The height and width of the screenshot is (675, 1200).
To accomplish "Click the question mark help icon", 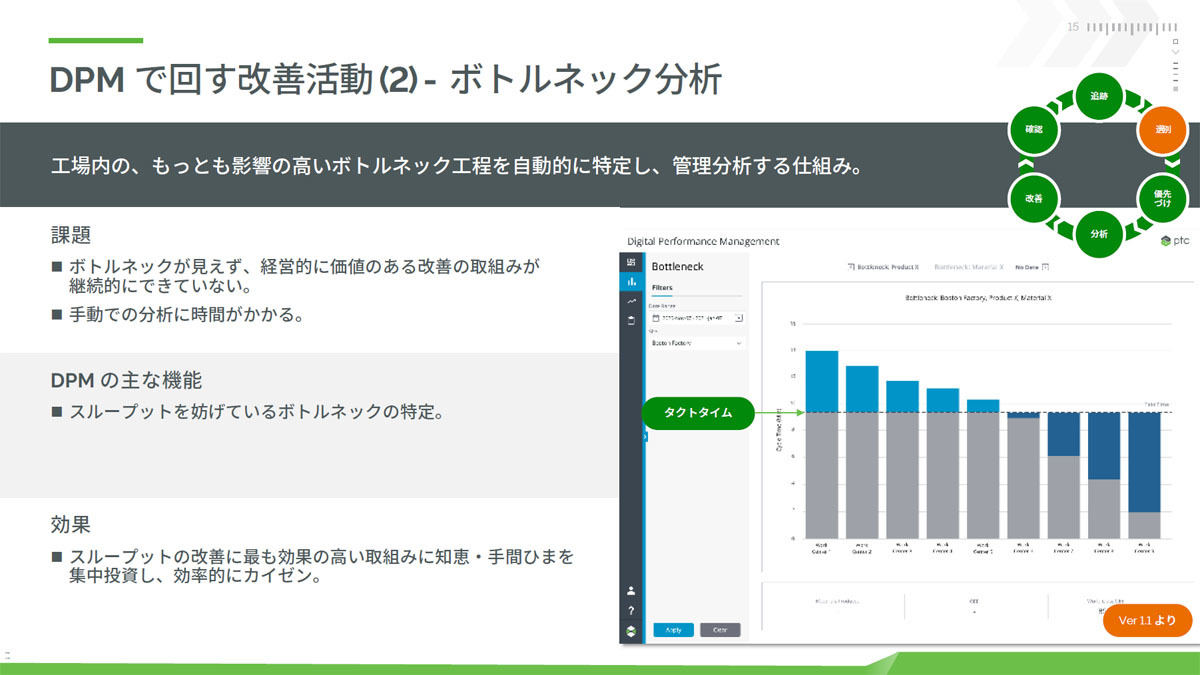I will click(631, 610).
